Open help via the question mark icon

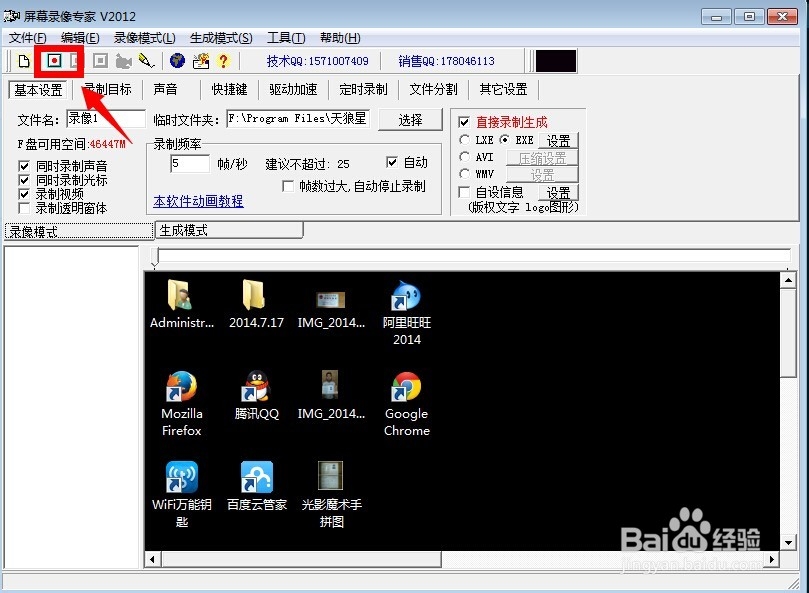click(223, 61)
